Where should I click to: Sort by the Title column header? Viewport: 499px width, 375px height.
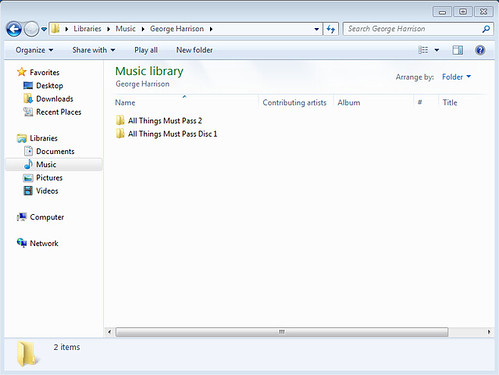click(x=450, y=103)
